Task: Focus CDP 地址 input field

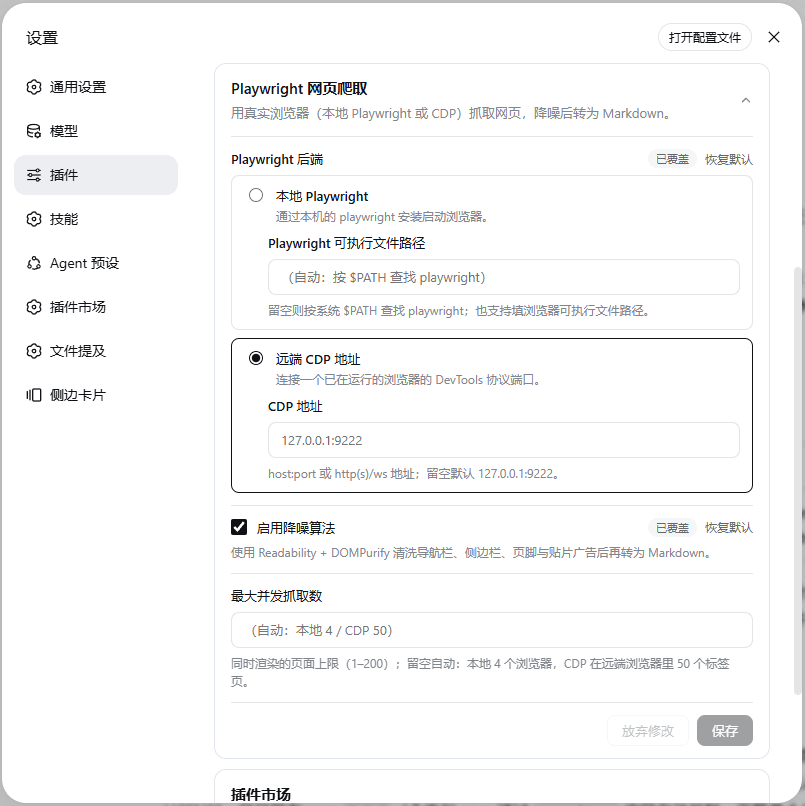Action: click(504, 440)
